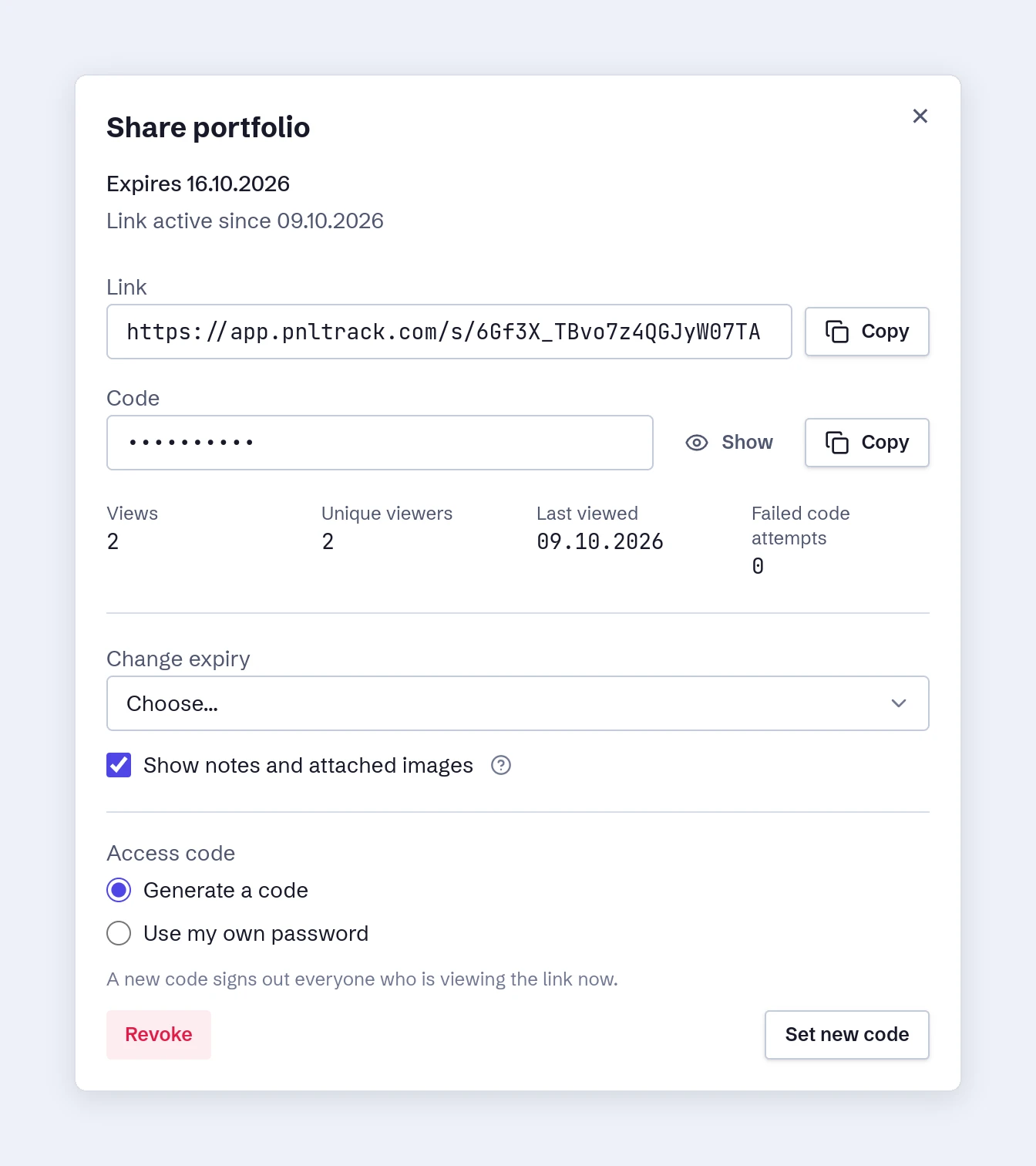The image size is (1036, 1166).
Task: Select Use my own password option
Action: coord(119,933)
